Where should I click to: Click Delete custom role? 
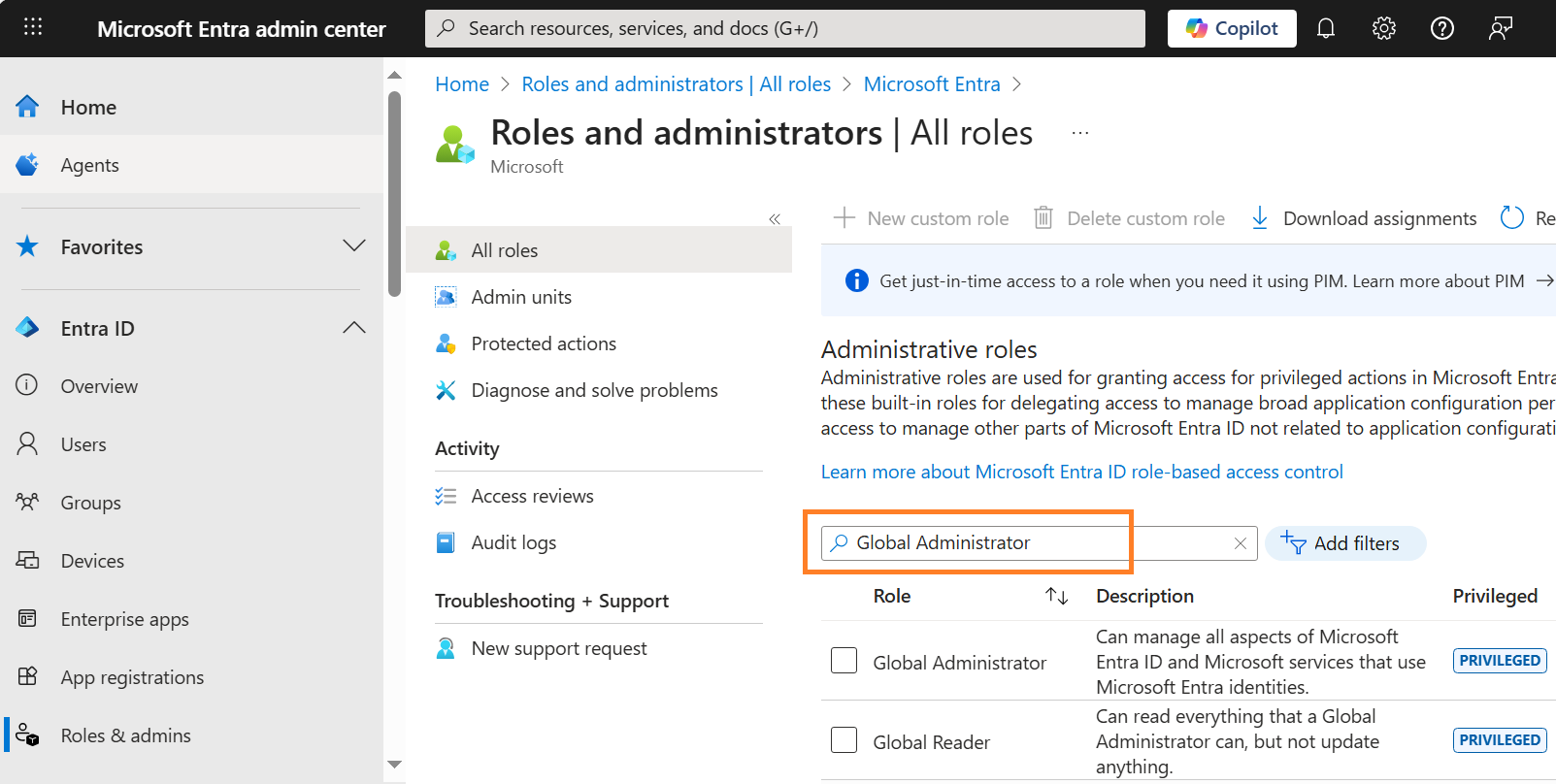pos(1129,218)
